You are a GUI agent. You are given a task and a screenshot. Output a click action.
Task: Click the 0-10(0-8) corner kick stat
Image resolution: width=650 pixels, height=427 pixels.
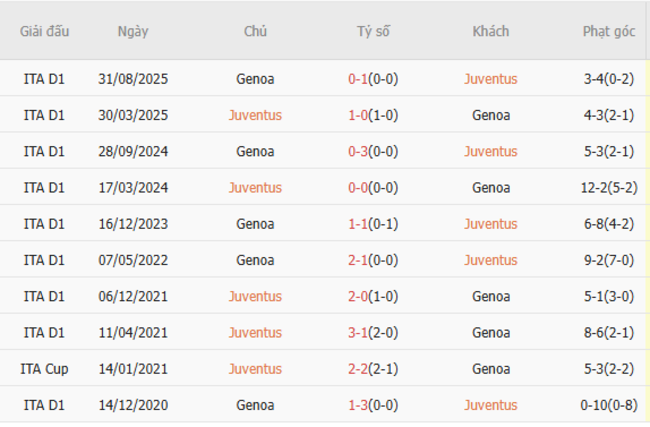609,405
